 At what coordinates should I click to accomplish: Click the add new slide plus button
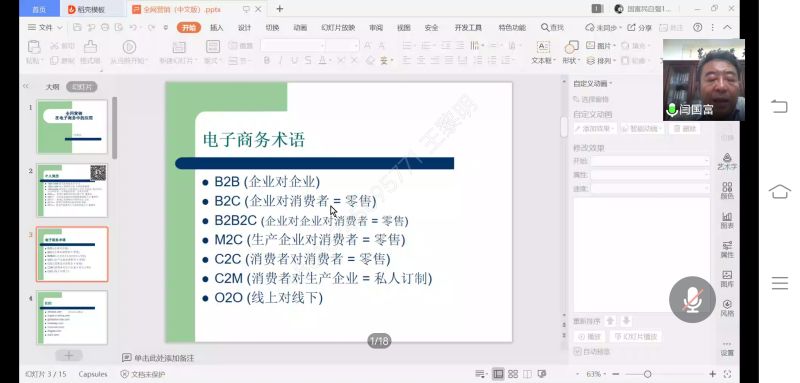pyautogui.click(x=69, y=355)
